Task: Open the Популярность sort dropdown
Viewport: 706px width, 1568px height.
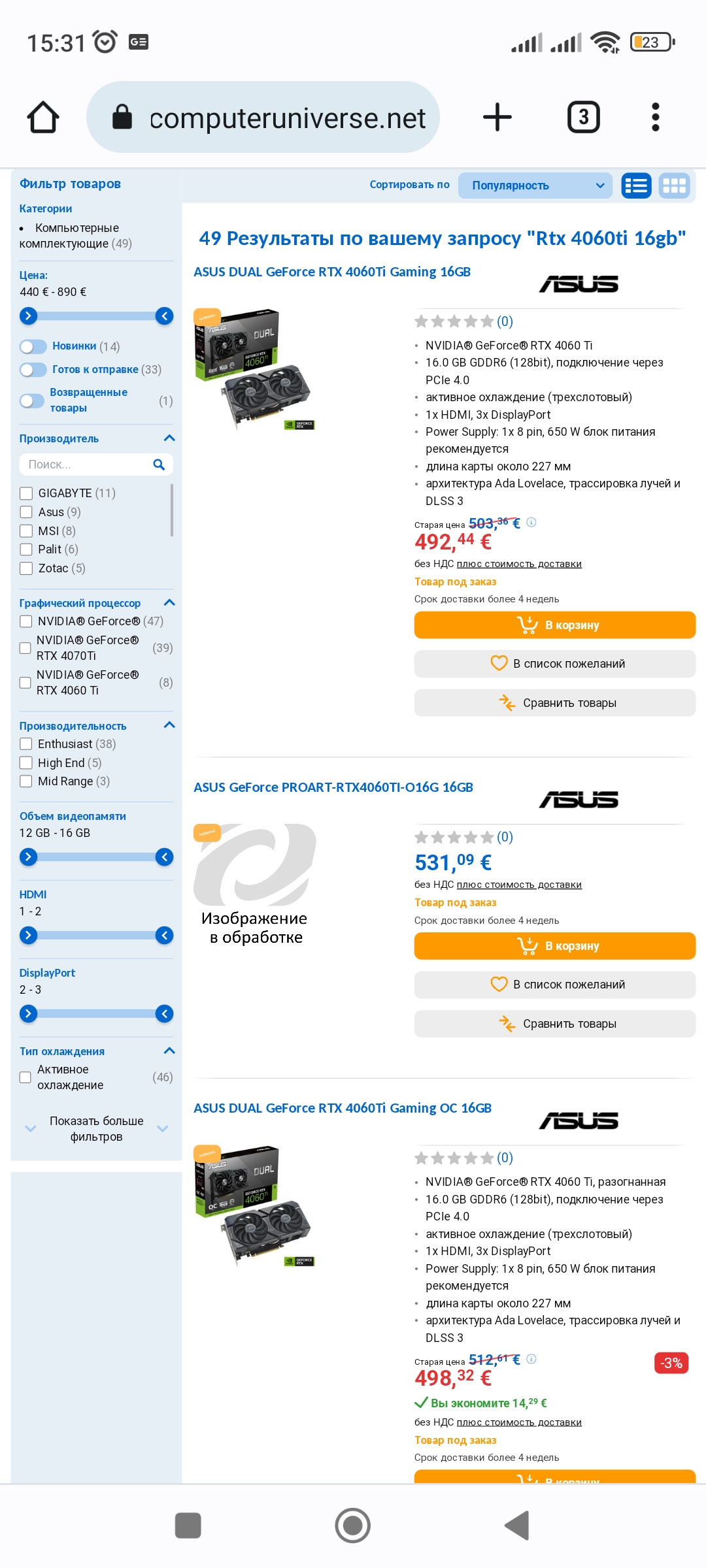Action: point(535,186)
